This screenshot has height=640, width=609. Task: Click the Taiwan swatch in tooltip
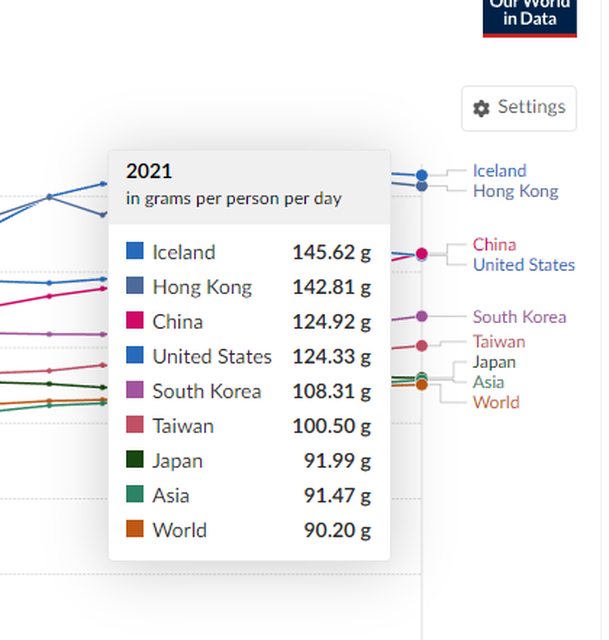click(135, 424)
